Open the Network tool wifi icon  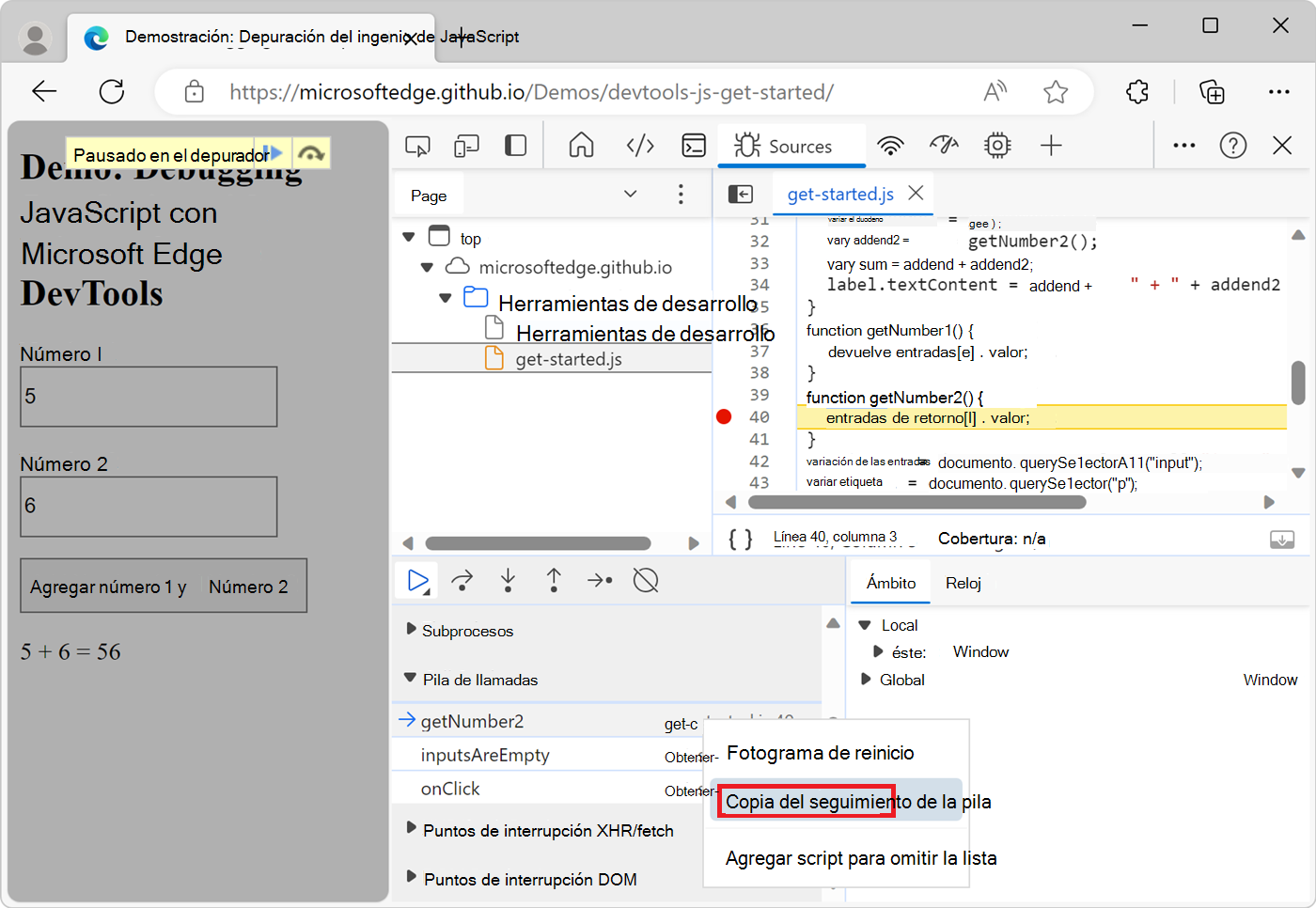890,146
